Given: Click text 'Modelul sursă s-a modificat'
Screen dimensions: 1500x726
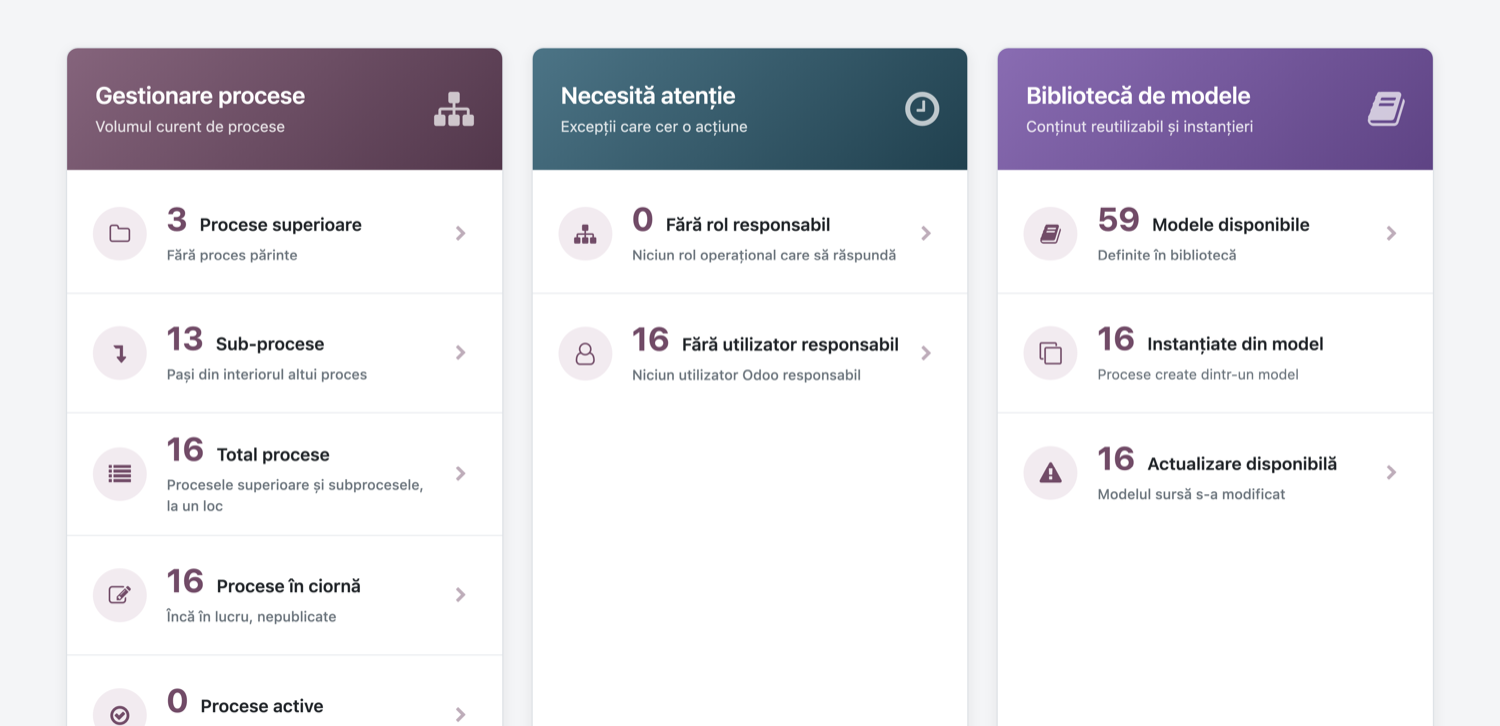Looking at the screenshot, I should pos(1191,494).
